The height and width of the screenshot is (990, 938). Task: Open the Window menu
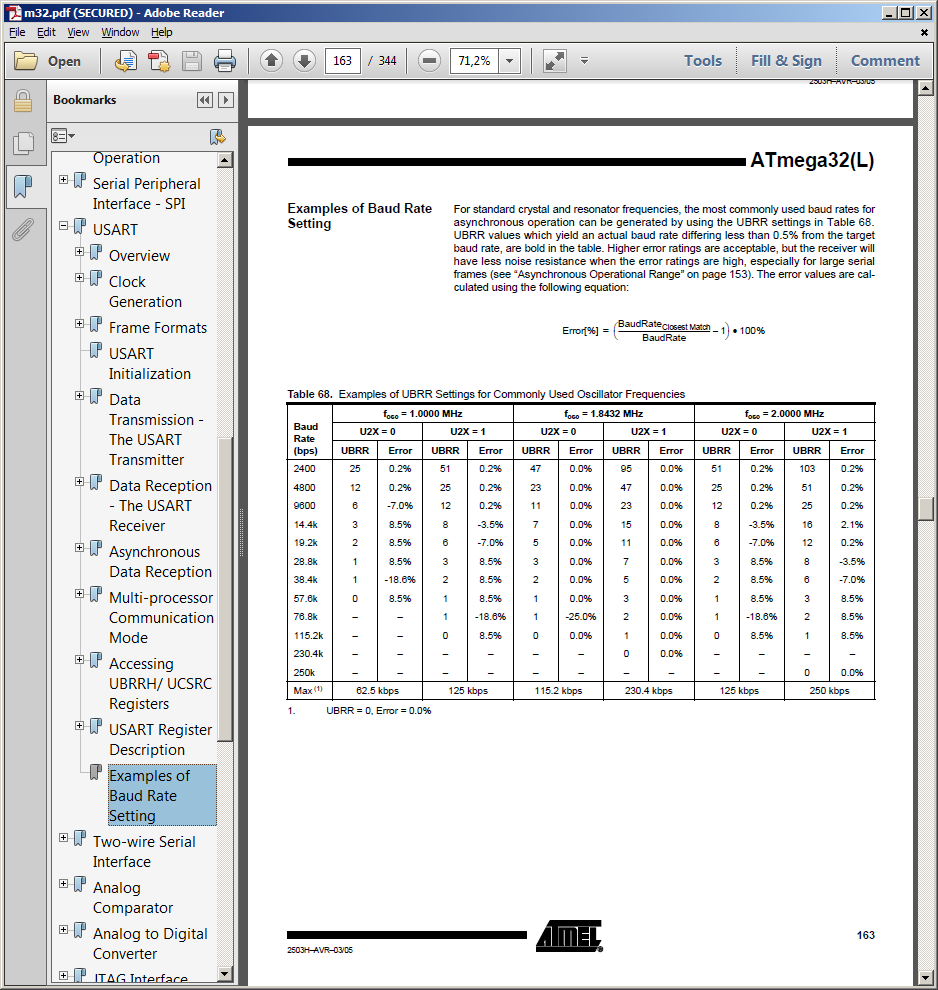pyautogui.click(x=121, y=32)
